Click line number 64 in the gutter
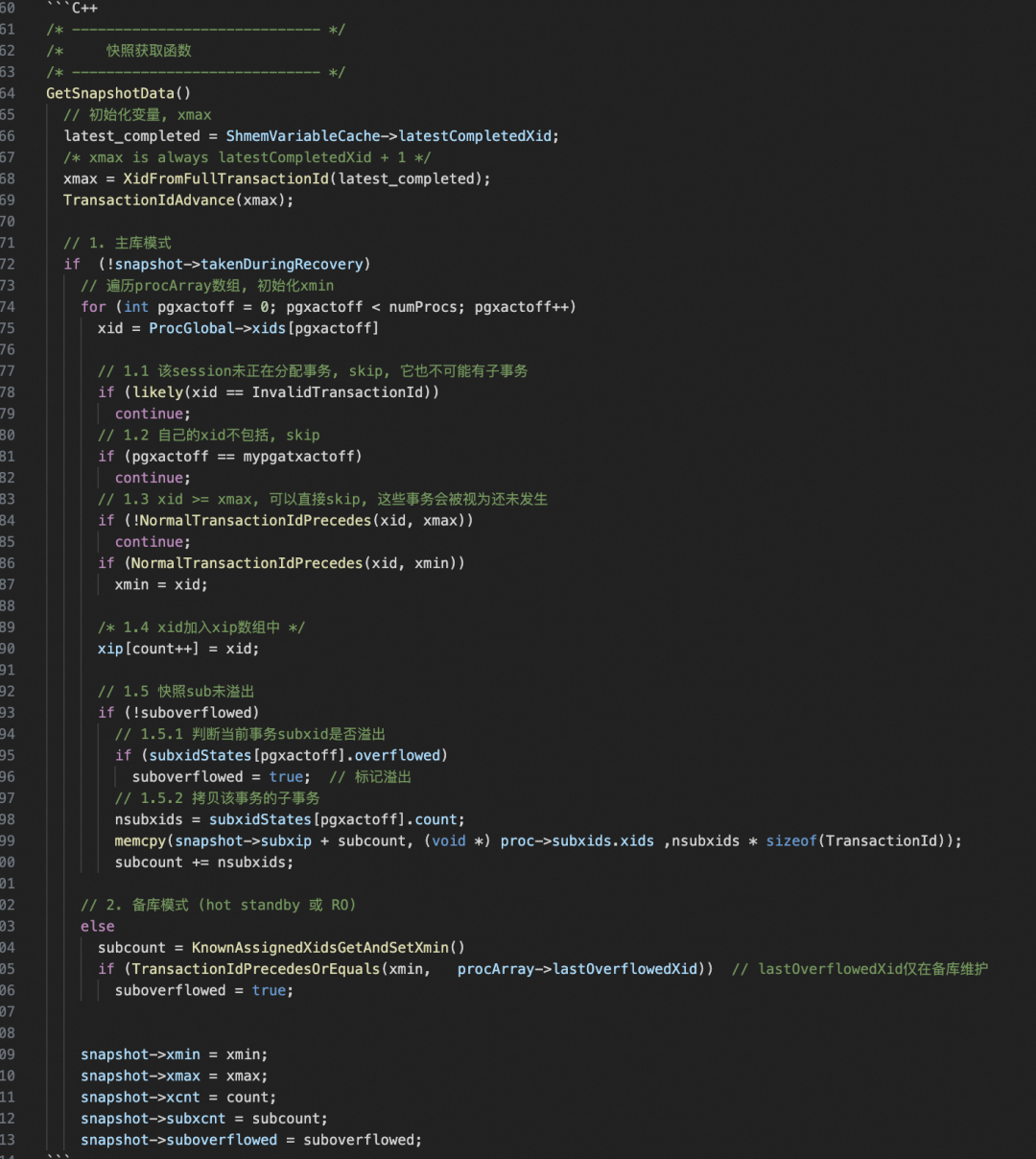Image resolution: width=1036 pixels, height=1159 pixels. click(x=8, y=93)
